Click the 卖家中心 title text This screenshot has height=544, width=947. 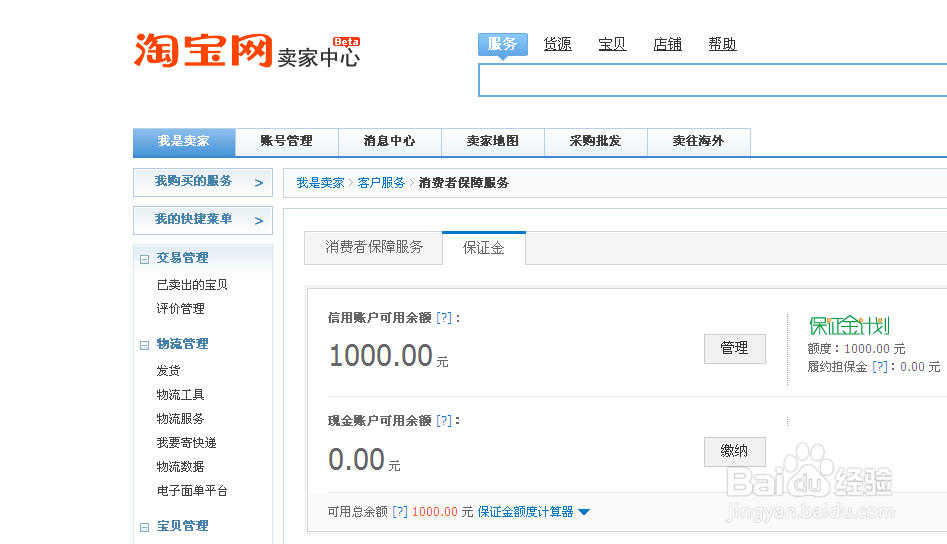point(319,58)
